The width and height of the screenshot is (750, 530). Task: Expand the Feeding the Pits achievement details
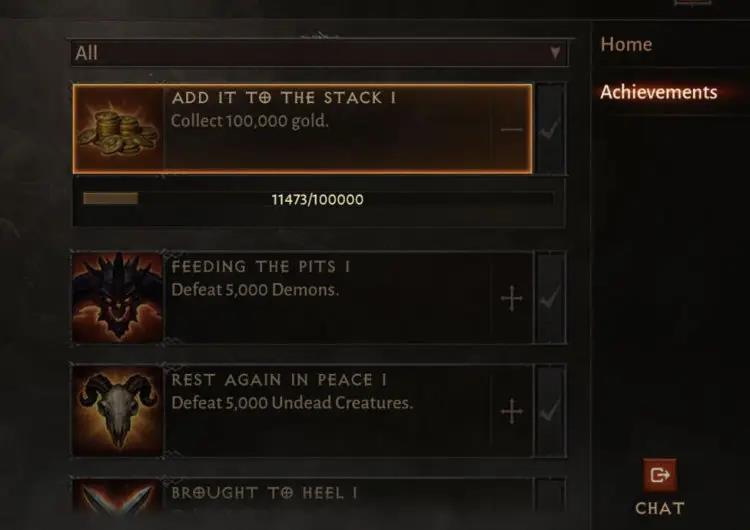point(511,298)
